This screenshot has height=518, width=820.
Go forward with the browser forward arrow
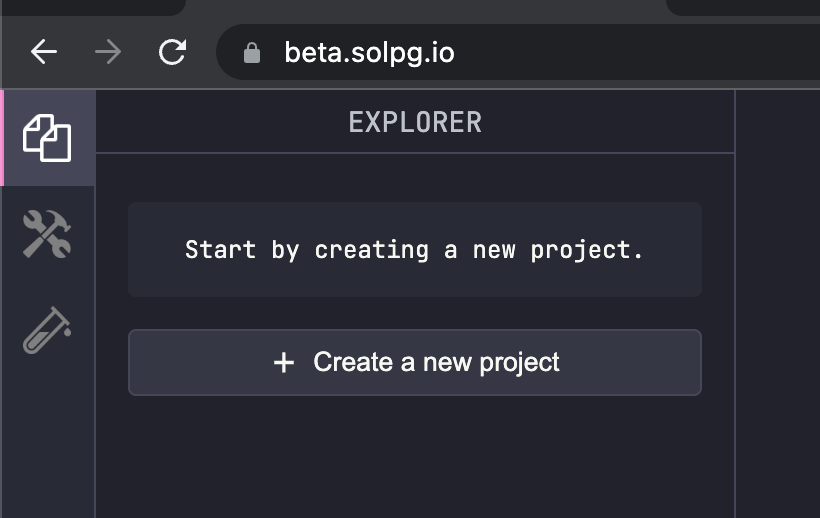pyautogui.click(x=108, y=52)
